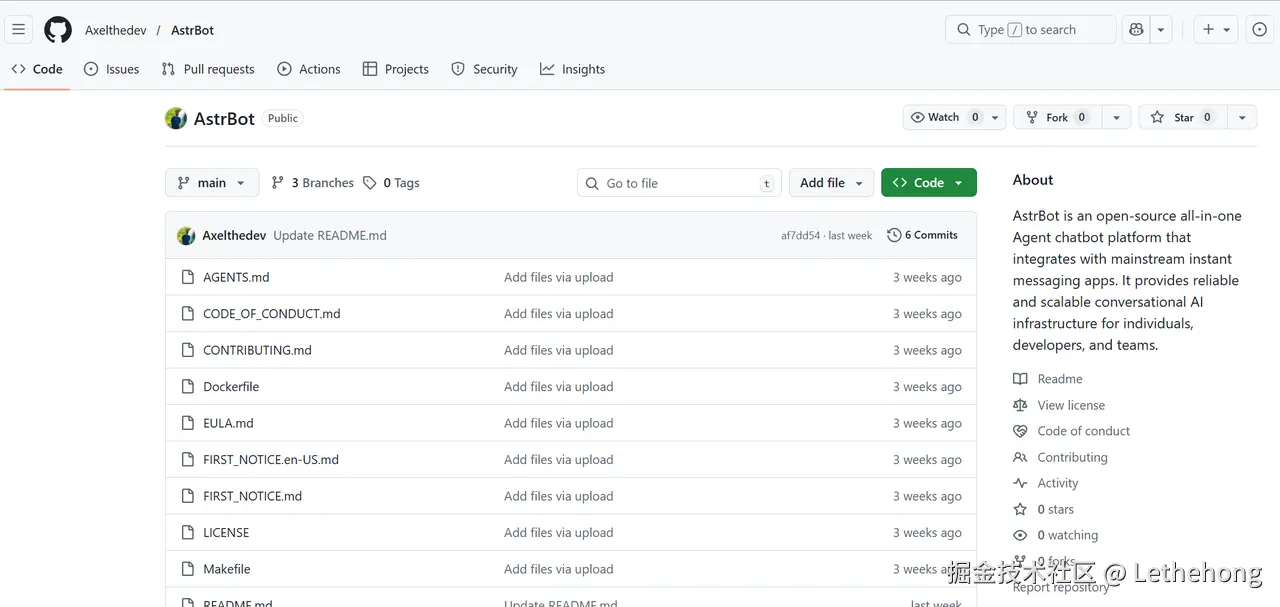Open the main branch selector
The image size is (1280, 607).
click(211, 183)
